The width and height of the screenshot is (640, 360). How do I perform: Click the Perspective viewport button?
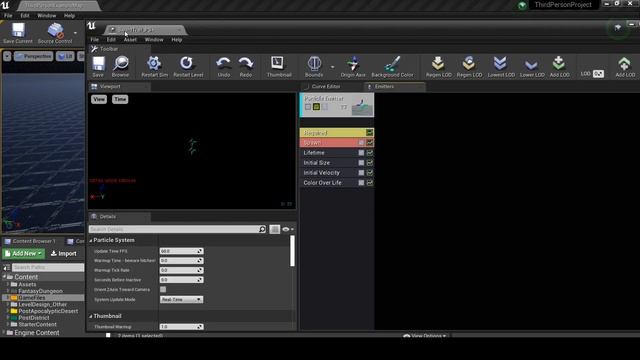pyautogui.click(x=33, y=56)
